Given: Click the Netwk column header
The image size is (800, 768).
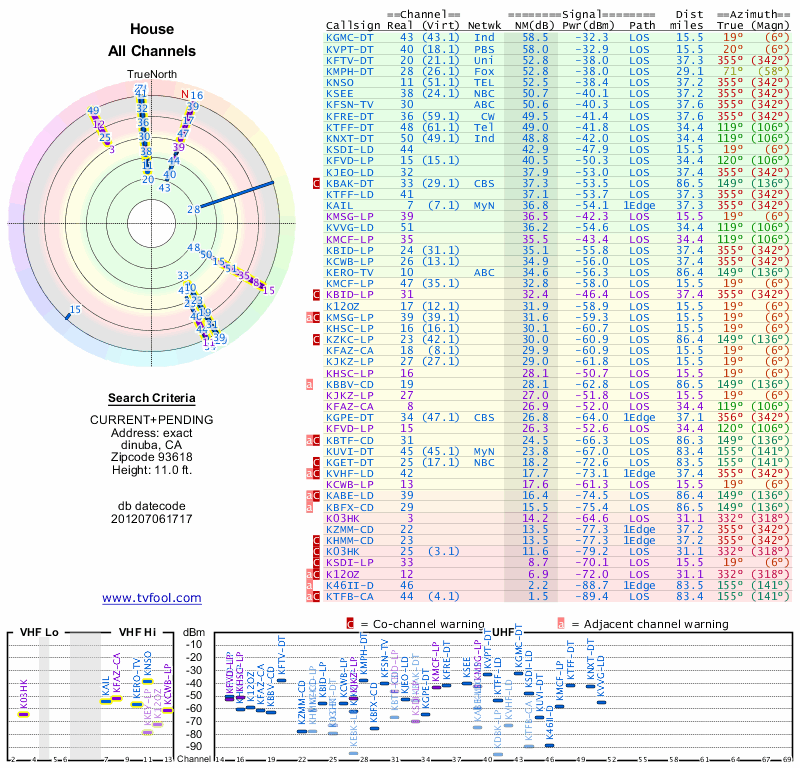Looking at the screenshot, I should point(484,26).
